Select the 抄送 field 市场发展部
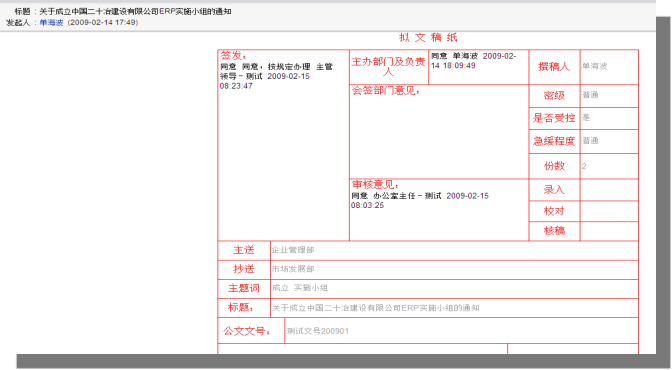Viewport: 672px width, 370px height. (454, 270)
